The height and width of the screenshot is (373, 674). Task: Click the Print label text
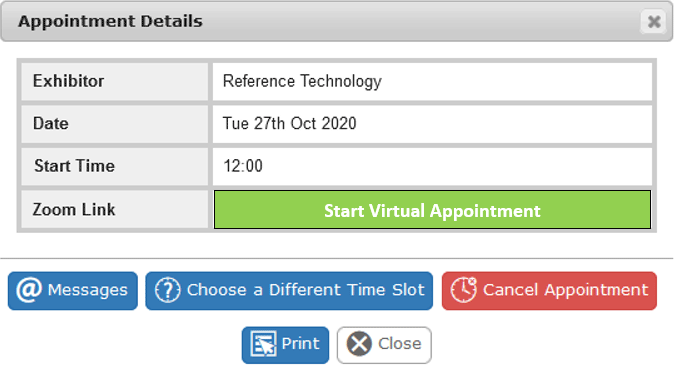point(300,344)
